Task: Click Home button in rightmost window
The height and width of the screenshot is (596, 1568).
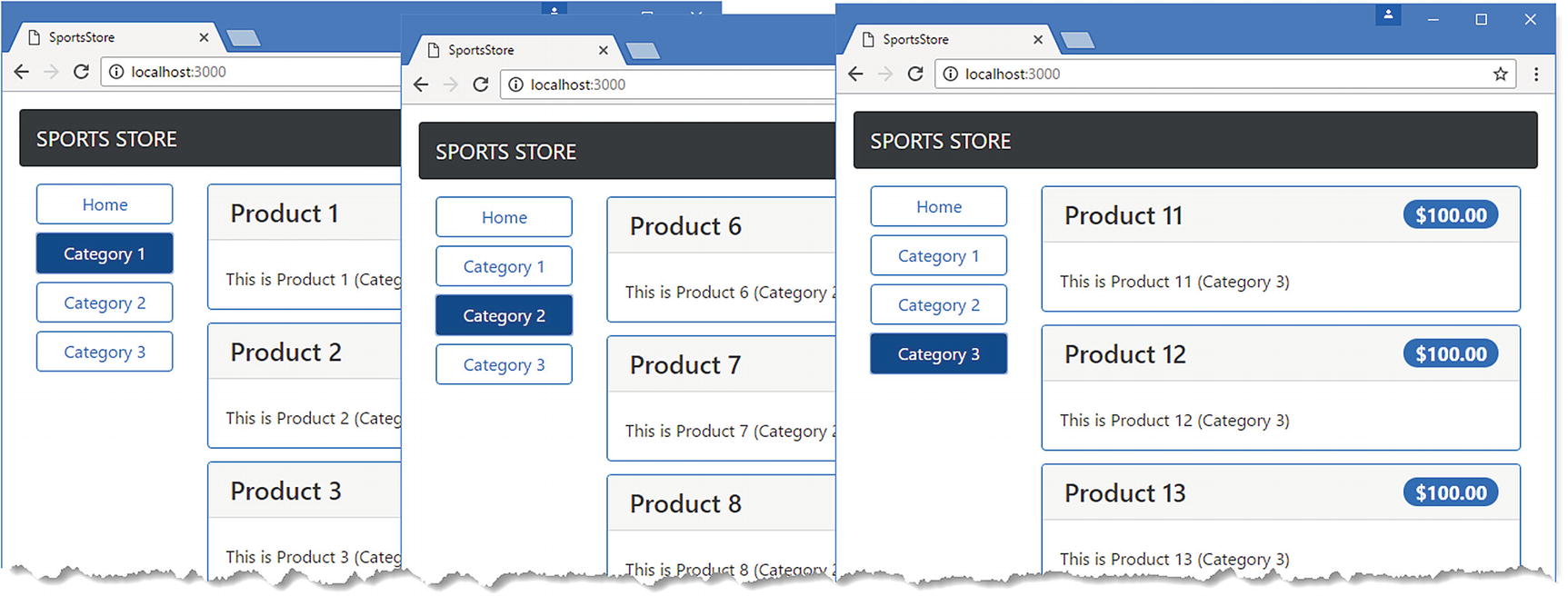Action: click(x=938, y=207)
